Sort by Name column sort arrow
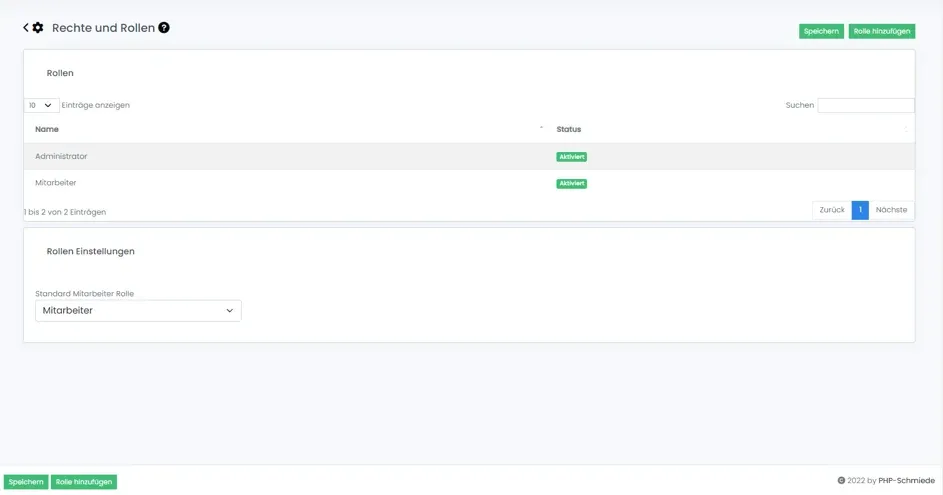 [x=541, y=129]
